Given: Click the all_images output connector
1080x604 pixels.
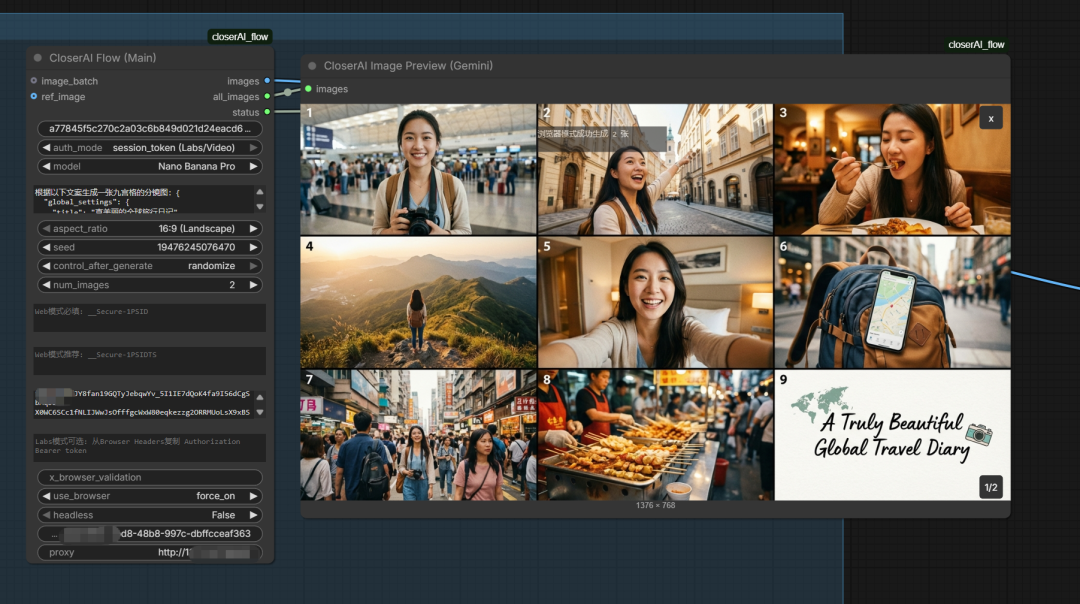Looking at the screenshot, I should pyautogui.click(x=267, y=96).
